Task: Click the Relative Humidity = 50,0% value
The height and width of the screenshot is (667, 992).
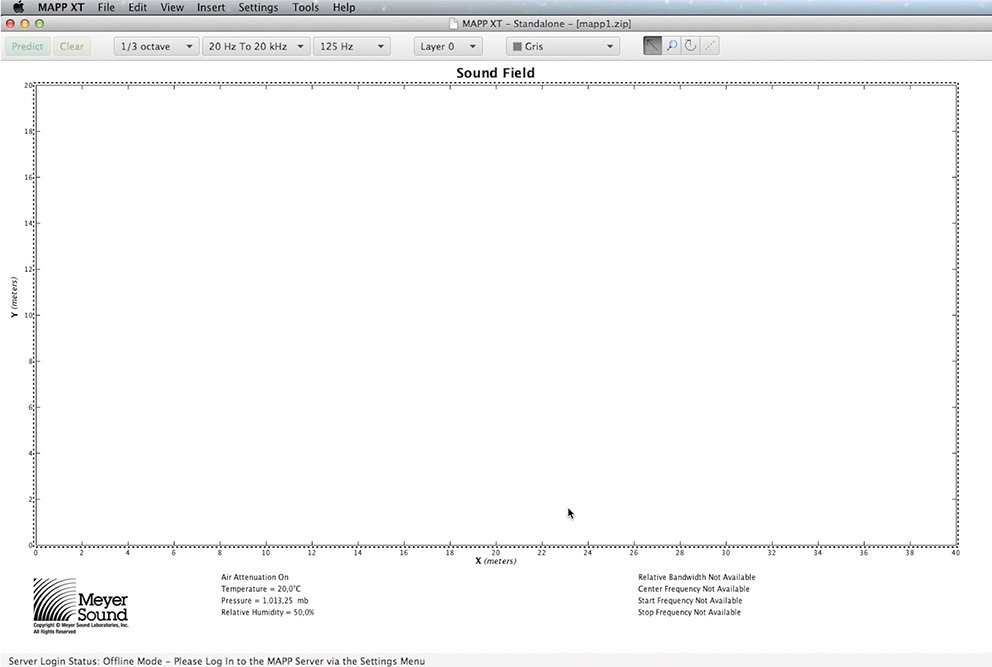Action: 268,612
